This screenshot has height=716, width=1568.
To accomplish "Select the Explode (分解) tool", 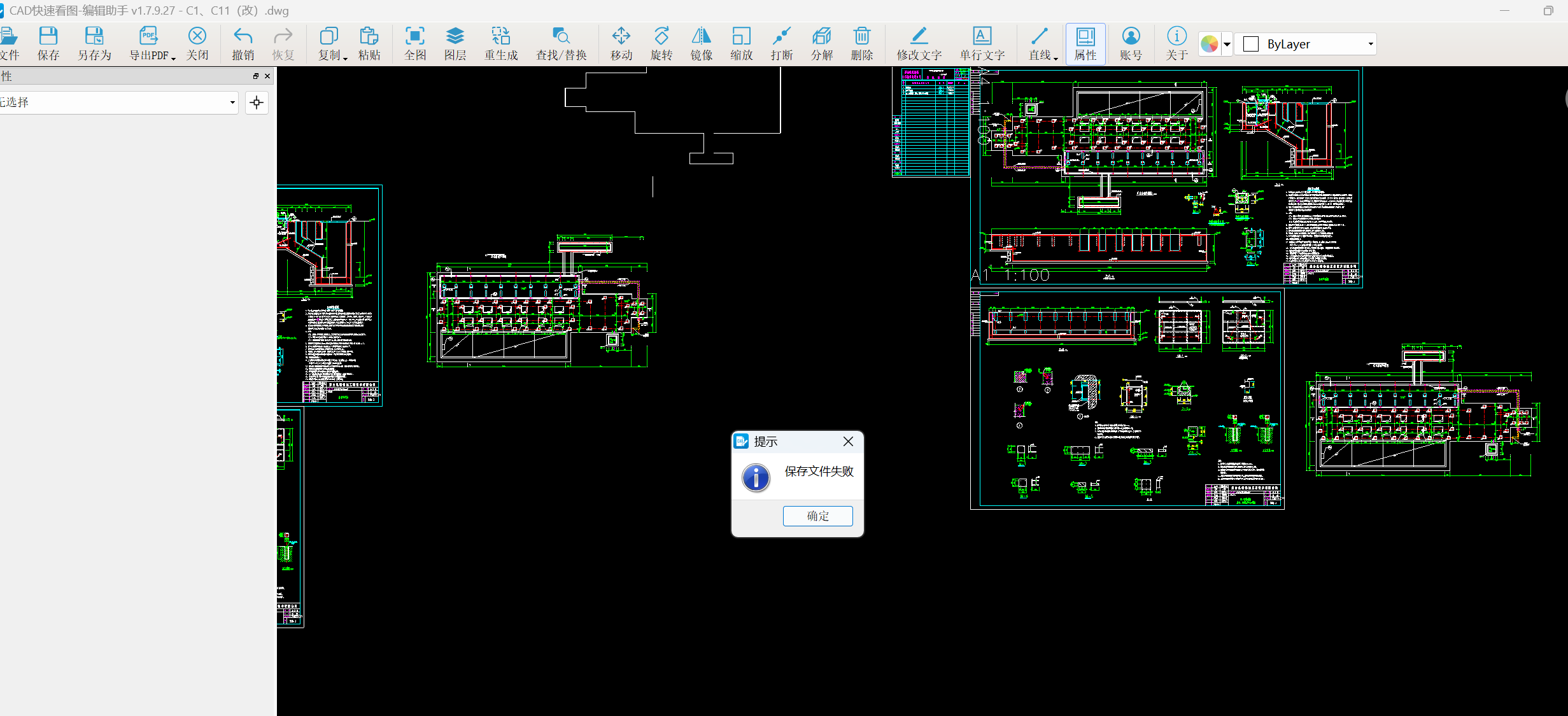I will point(822,43).
